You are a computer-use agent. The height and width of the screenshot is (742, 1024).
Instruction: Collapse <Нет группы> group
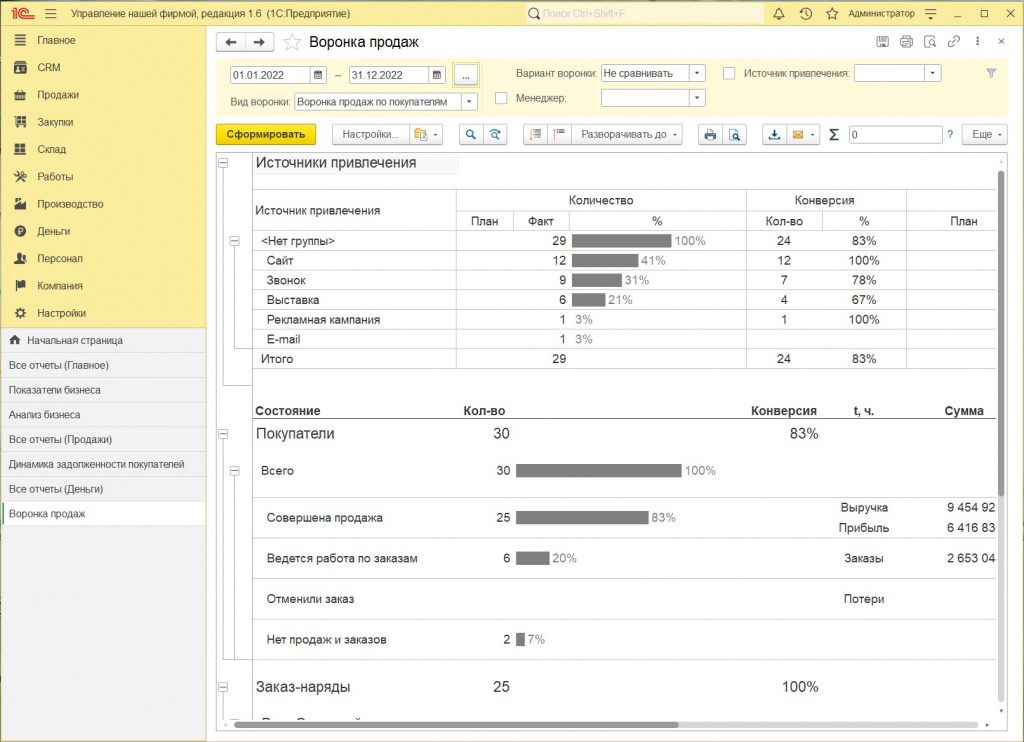tap(234, 241)
